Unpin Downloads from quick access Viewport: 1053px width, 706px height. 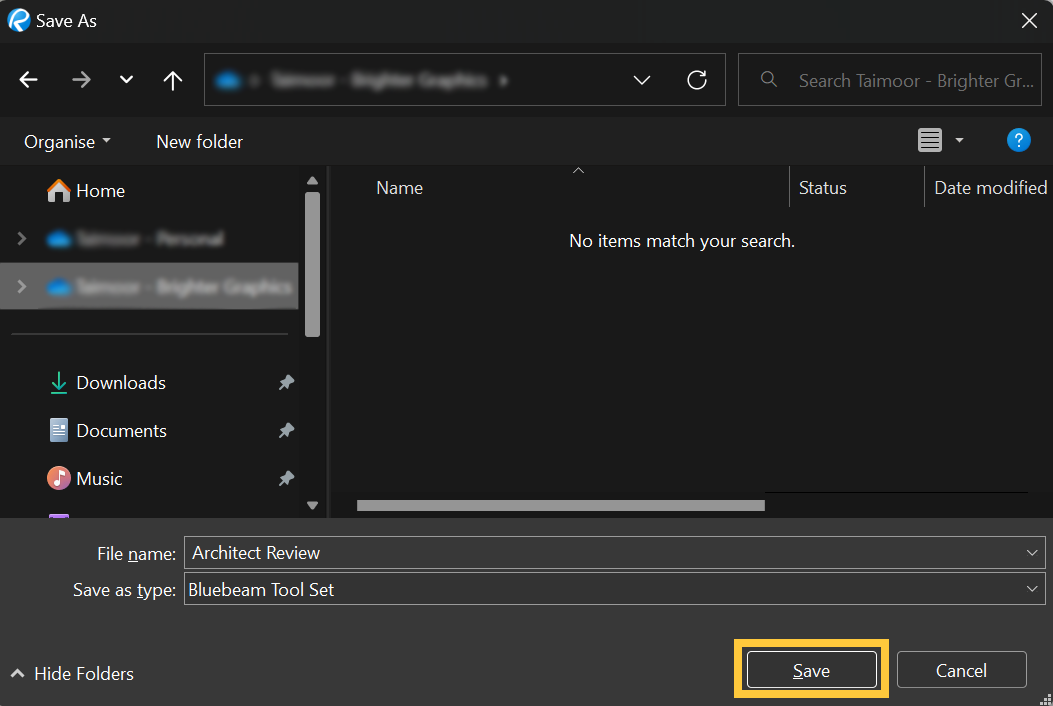tap(286, 382)
